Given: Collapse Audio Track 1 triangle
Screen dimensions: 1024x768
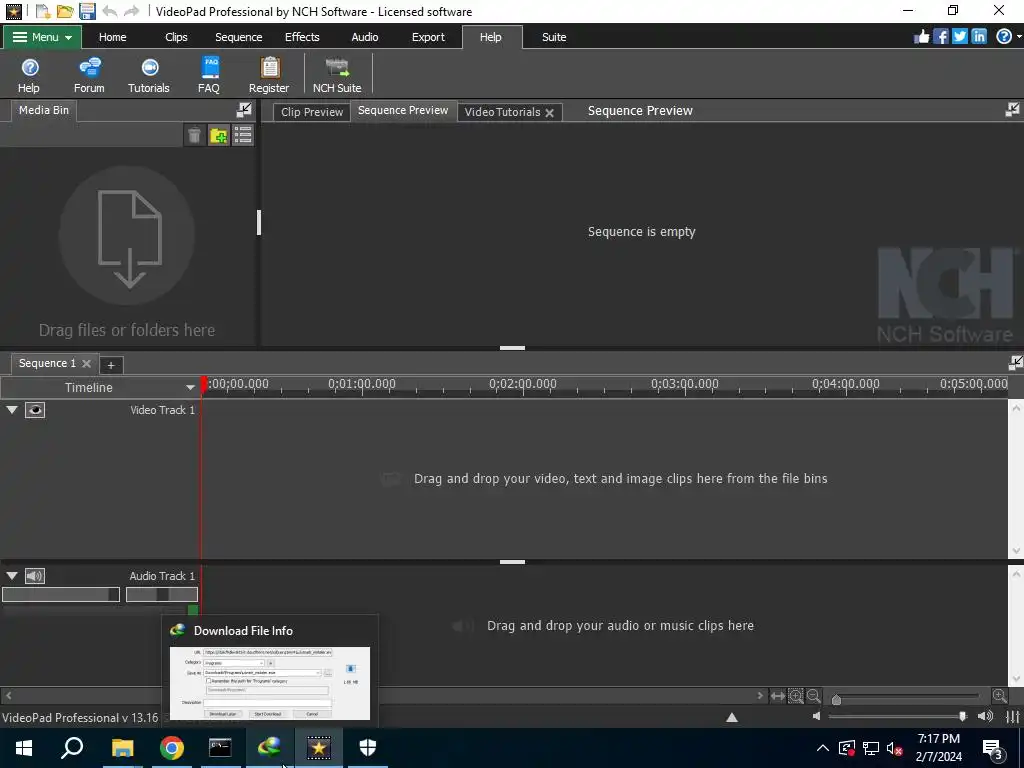Looking at the screenshot, I should click(12, 576).
